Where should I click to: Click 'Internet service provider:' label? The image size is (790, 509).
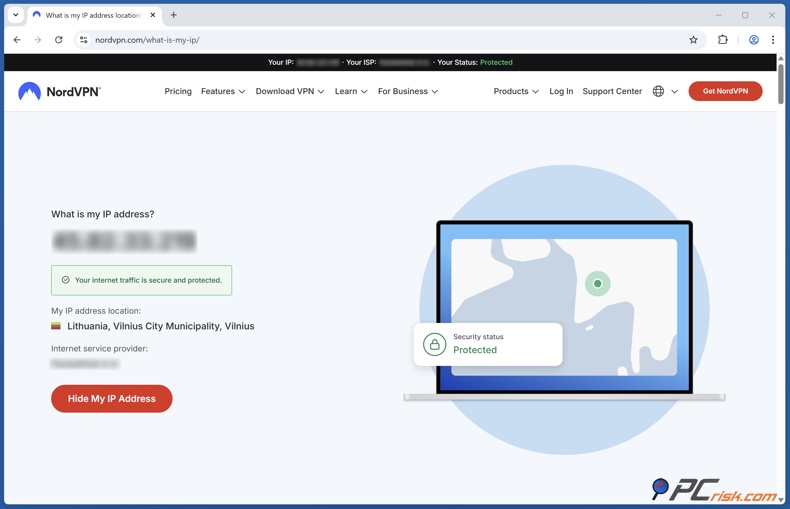tap(99, 348)
